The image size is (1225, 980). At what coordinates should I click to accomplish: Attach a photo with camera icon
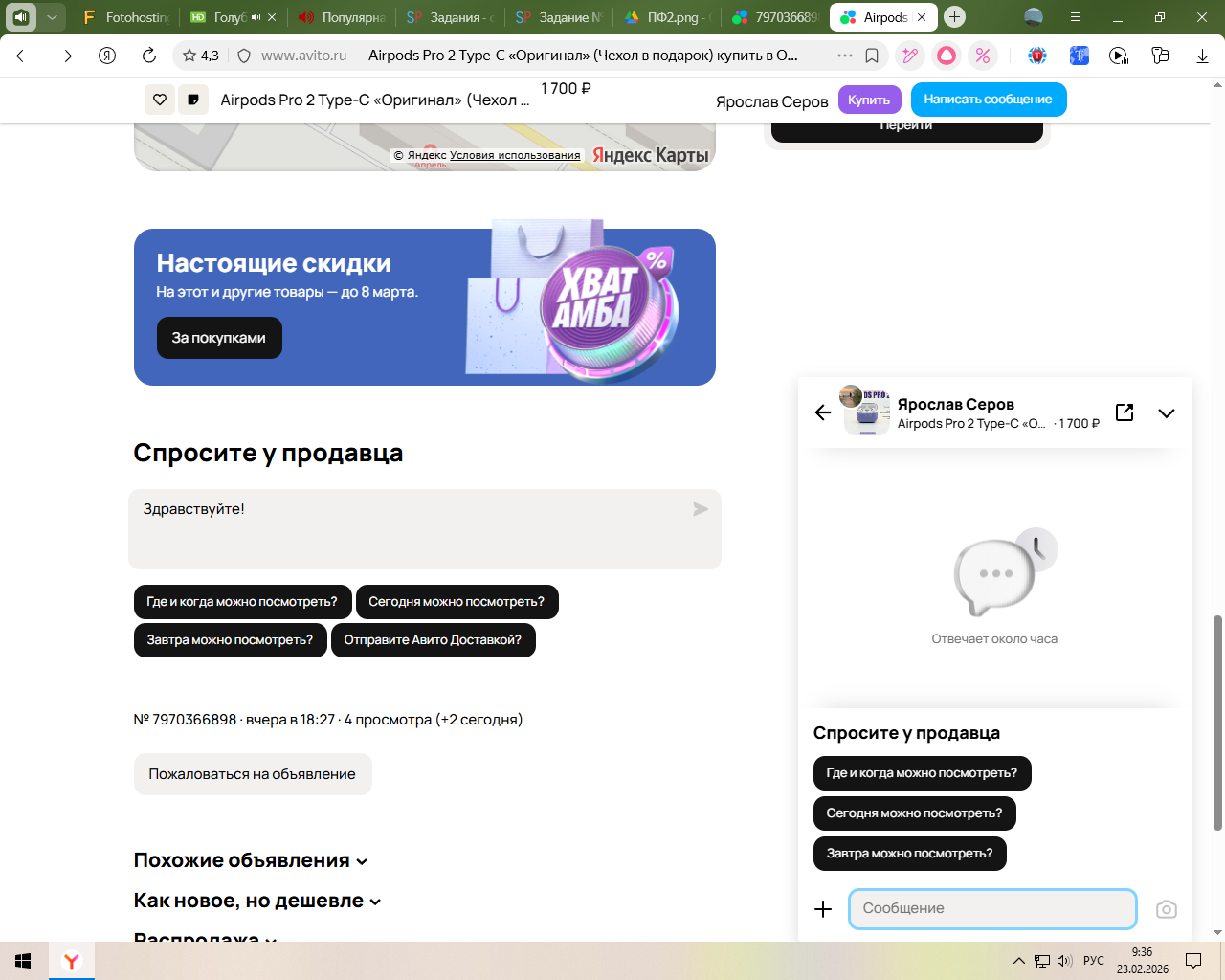click(1166, 909)
